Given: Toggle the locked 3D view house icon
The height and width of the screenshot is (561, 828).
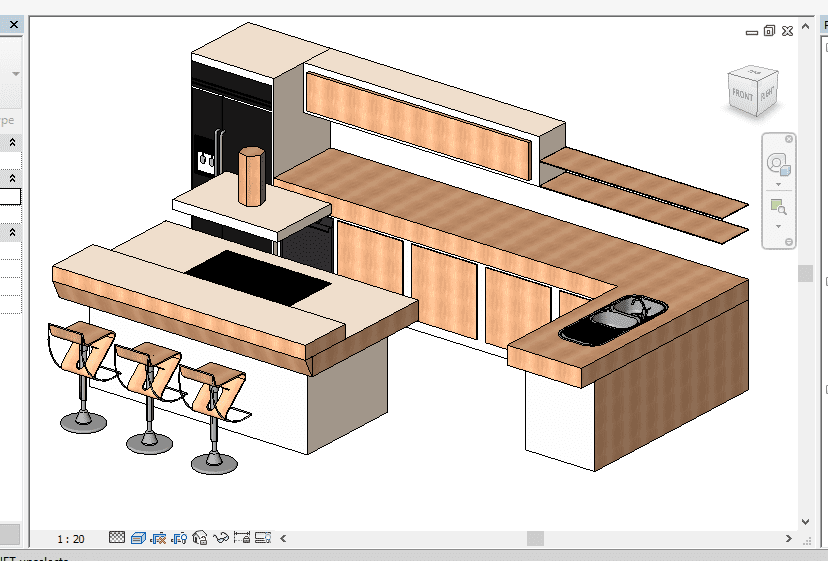Looking at the screenshot, I should (x=200, y=538).
